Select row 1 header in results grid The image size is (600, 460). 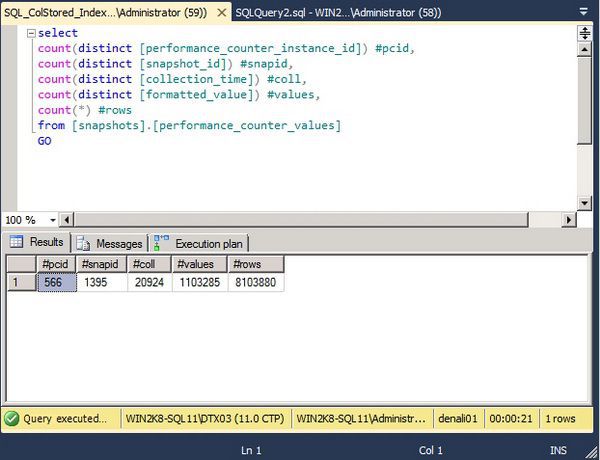[22, 282]
